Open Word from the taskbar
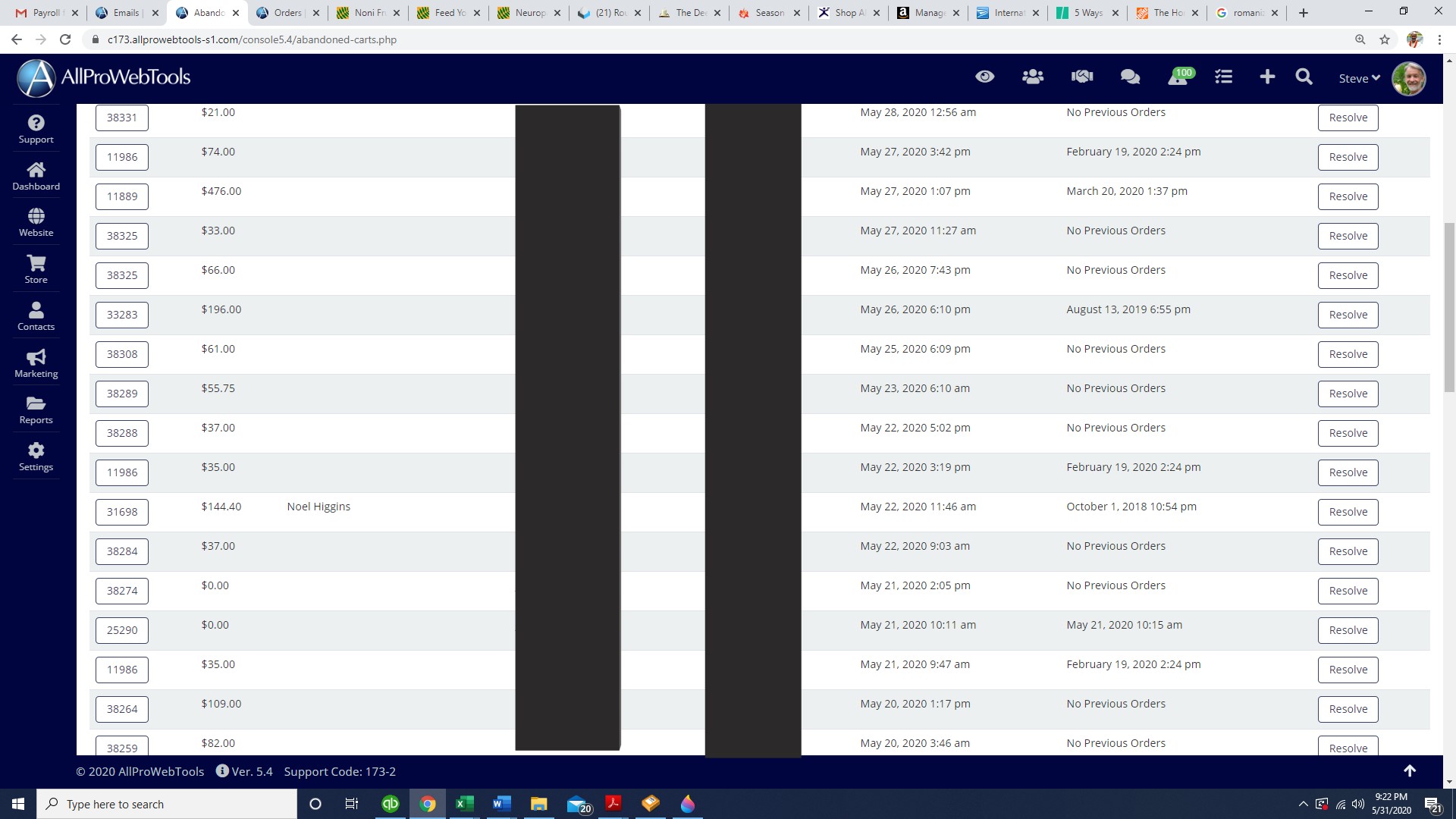This screenshot has width=1456, height=819. coord(501,804)
